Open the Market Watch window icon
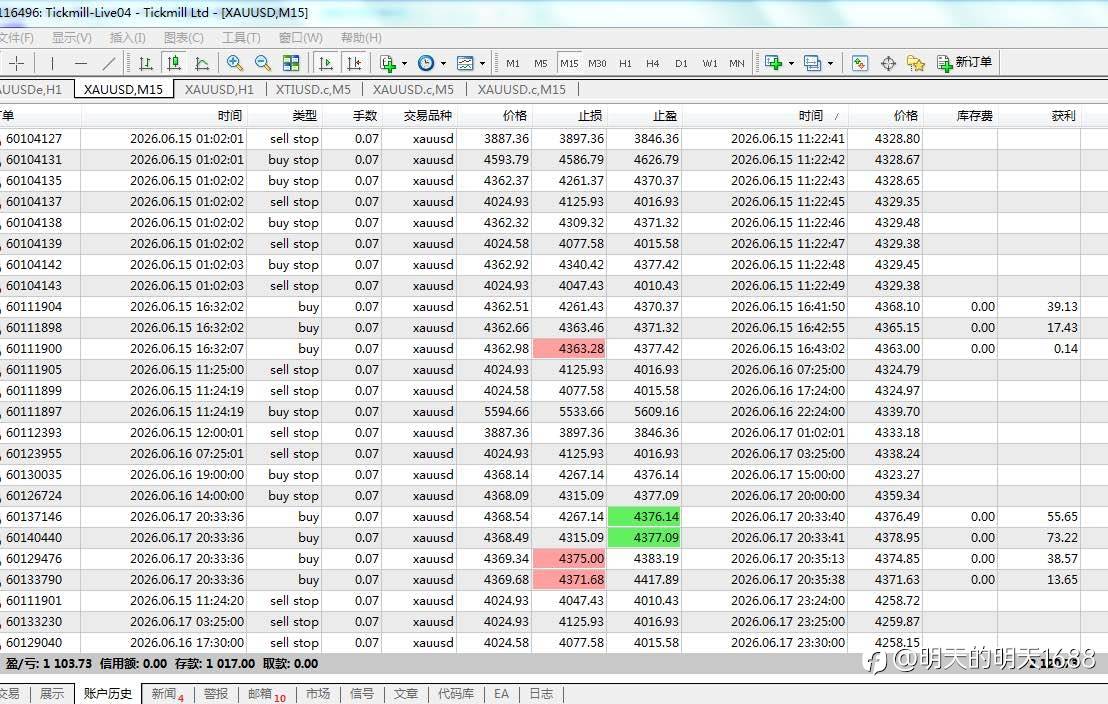This screenshot has width=1108, height=704. tap(859, 63)
